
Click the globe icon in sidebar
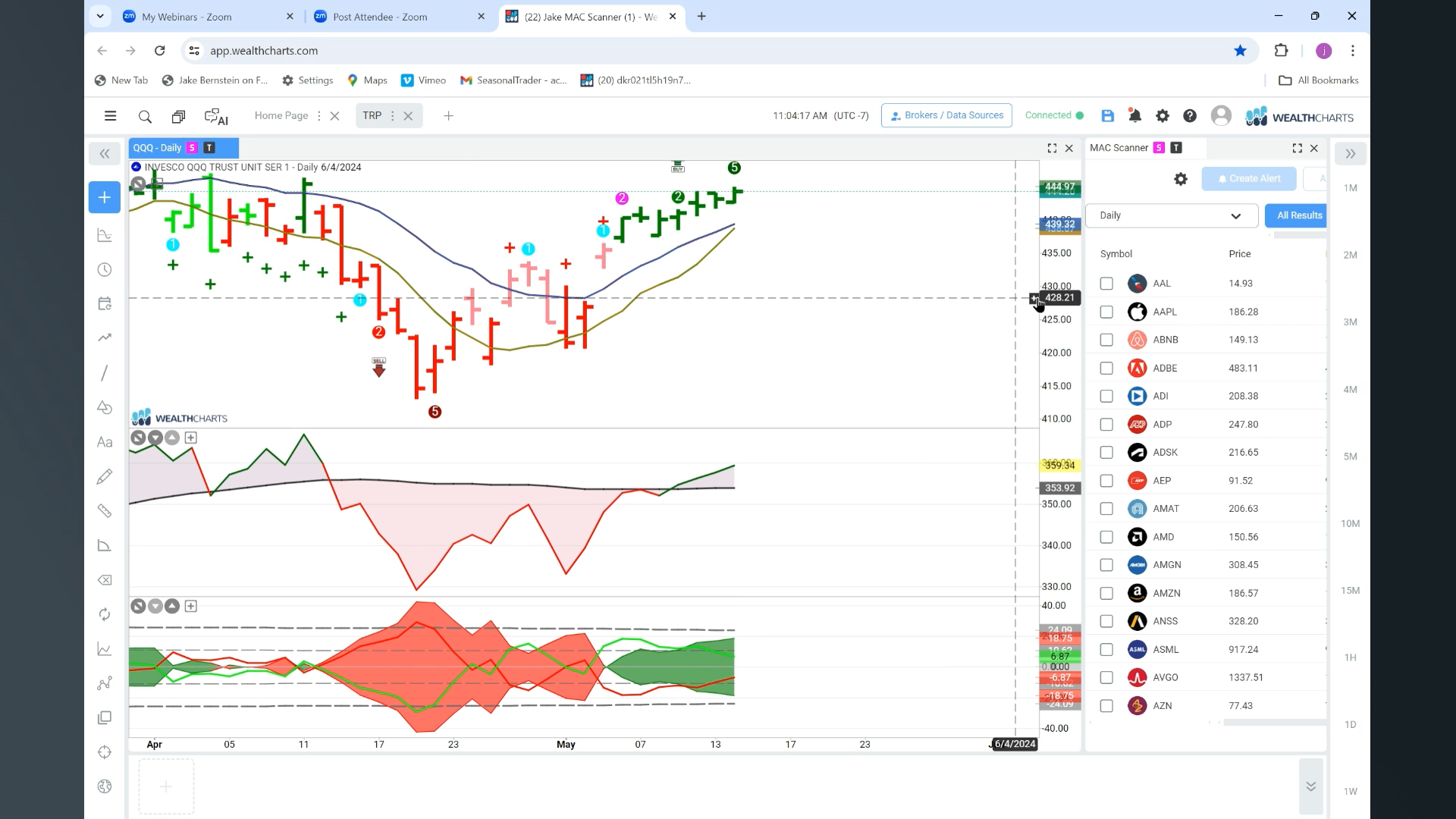click(105, 786)
